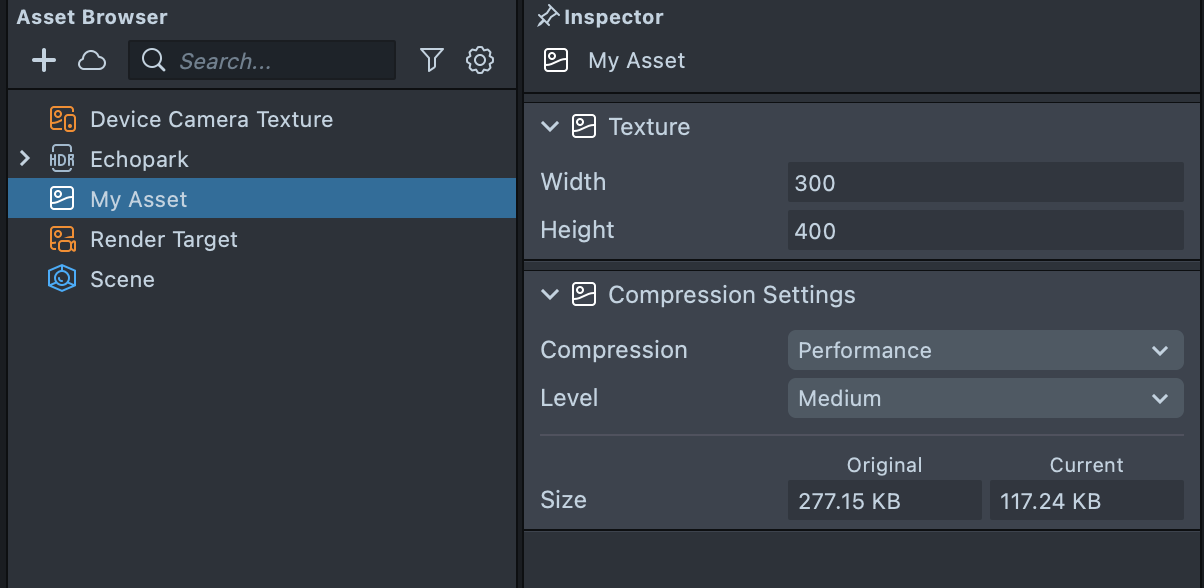Click the Height value field
The image size is (1204, 588).
pos(985,231)
